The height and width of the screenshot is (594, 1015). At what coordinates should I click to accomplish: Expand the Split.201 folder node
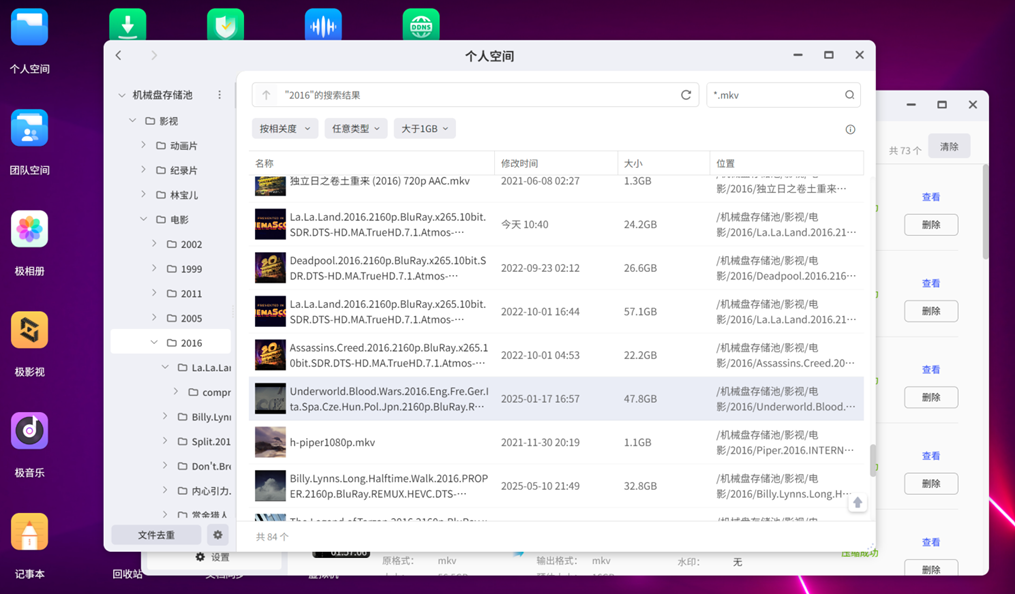pos(165,441)
